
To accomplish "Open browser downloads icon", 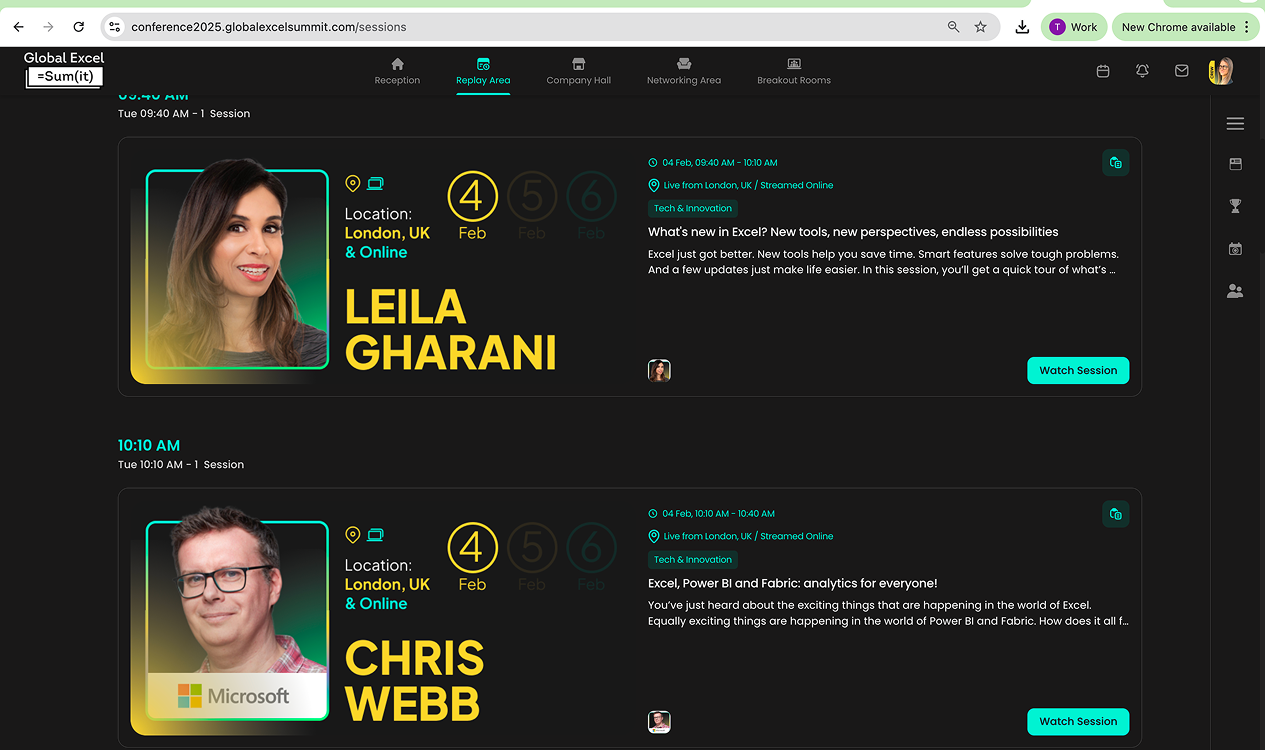I will pyautogui.click(x=1022, y=27).
